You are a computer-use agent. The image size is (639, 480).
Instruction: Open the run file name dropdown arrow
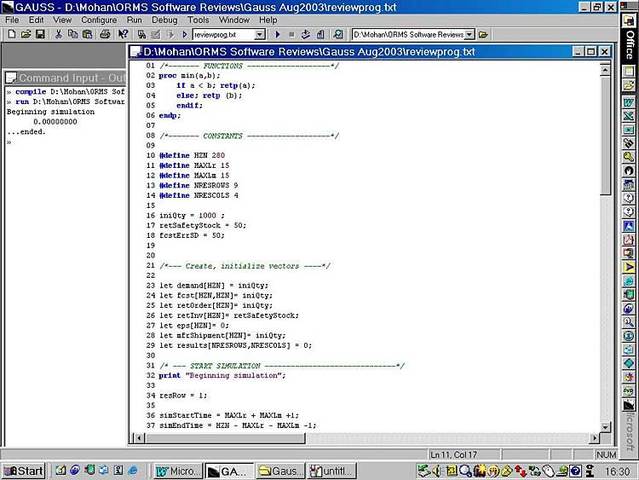(x=260, y=35)
